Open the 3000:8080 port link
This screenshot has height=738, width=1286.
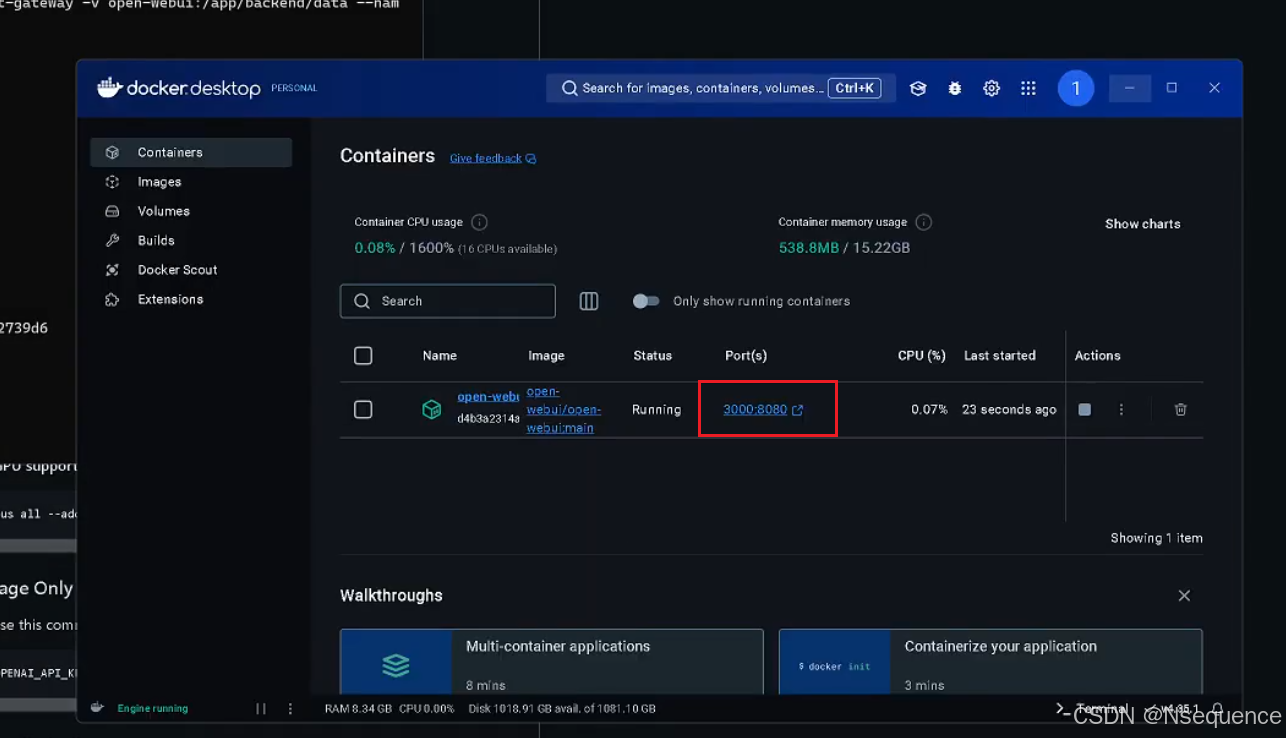[x=763, y=410]
